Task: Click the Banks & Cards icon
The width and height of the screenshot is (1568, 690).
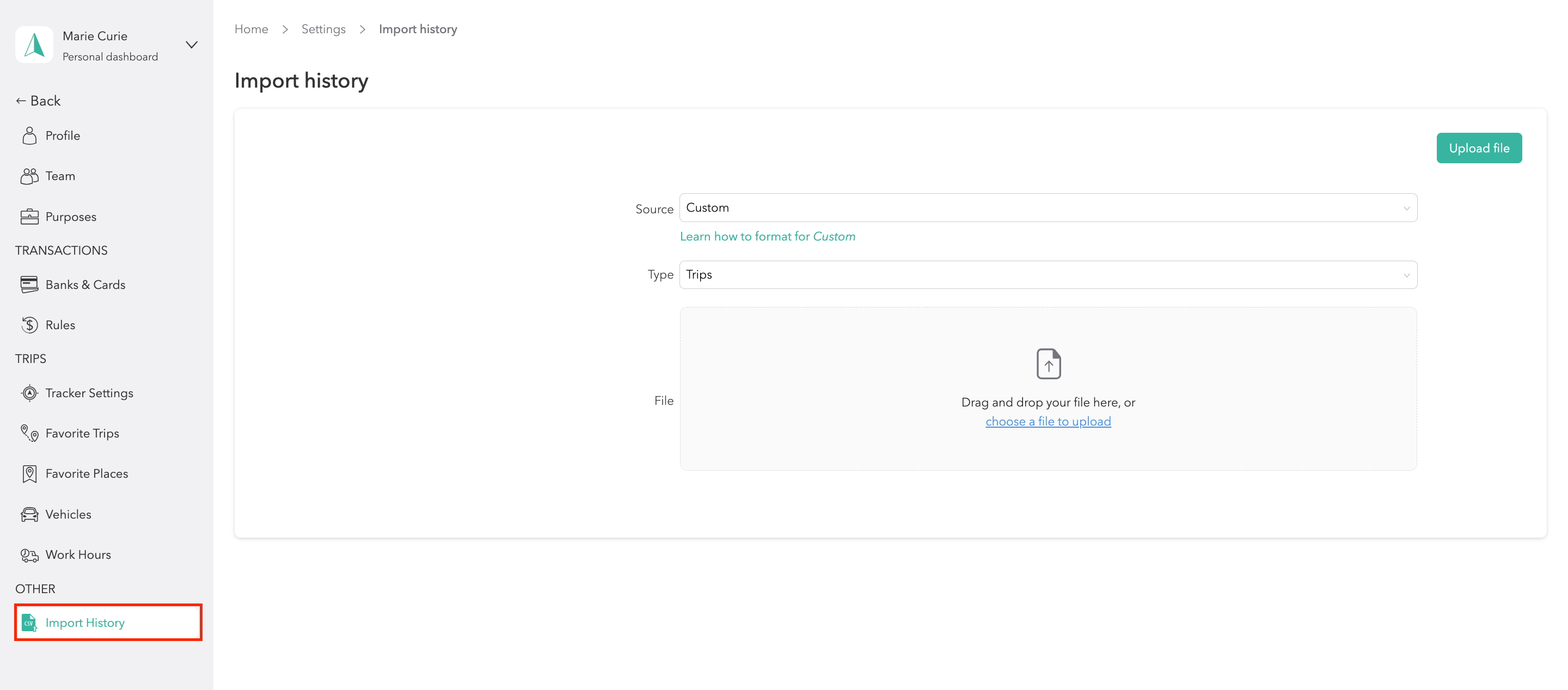Action: [x=29, y=284]
